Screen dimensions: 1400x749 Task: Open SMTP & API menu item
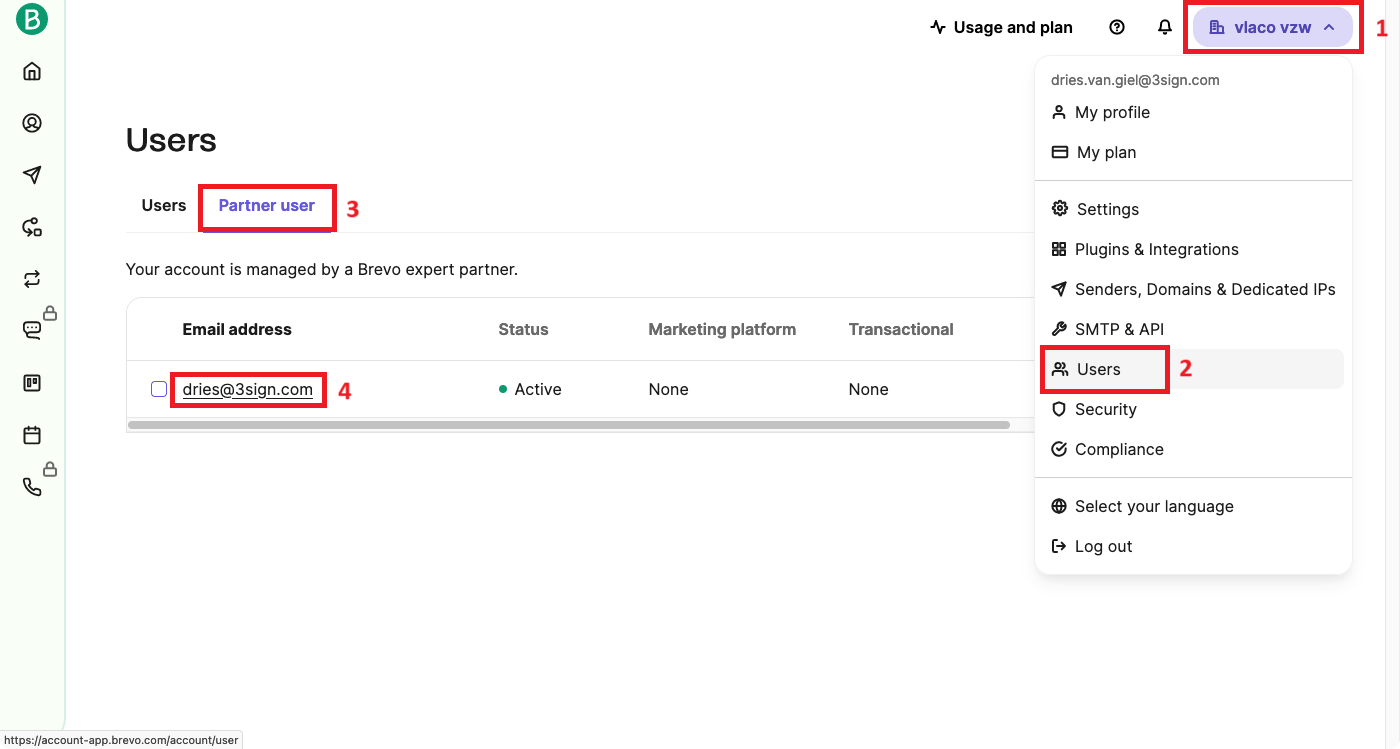click(x=1193, y=329)
